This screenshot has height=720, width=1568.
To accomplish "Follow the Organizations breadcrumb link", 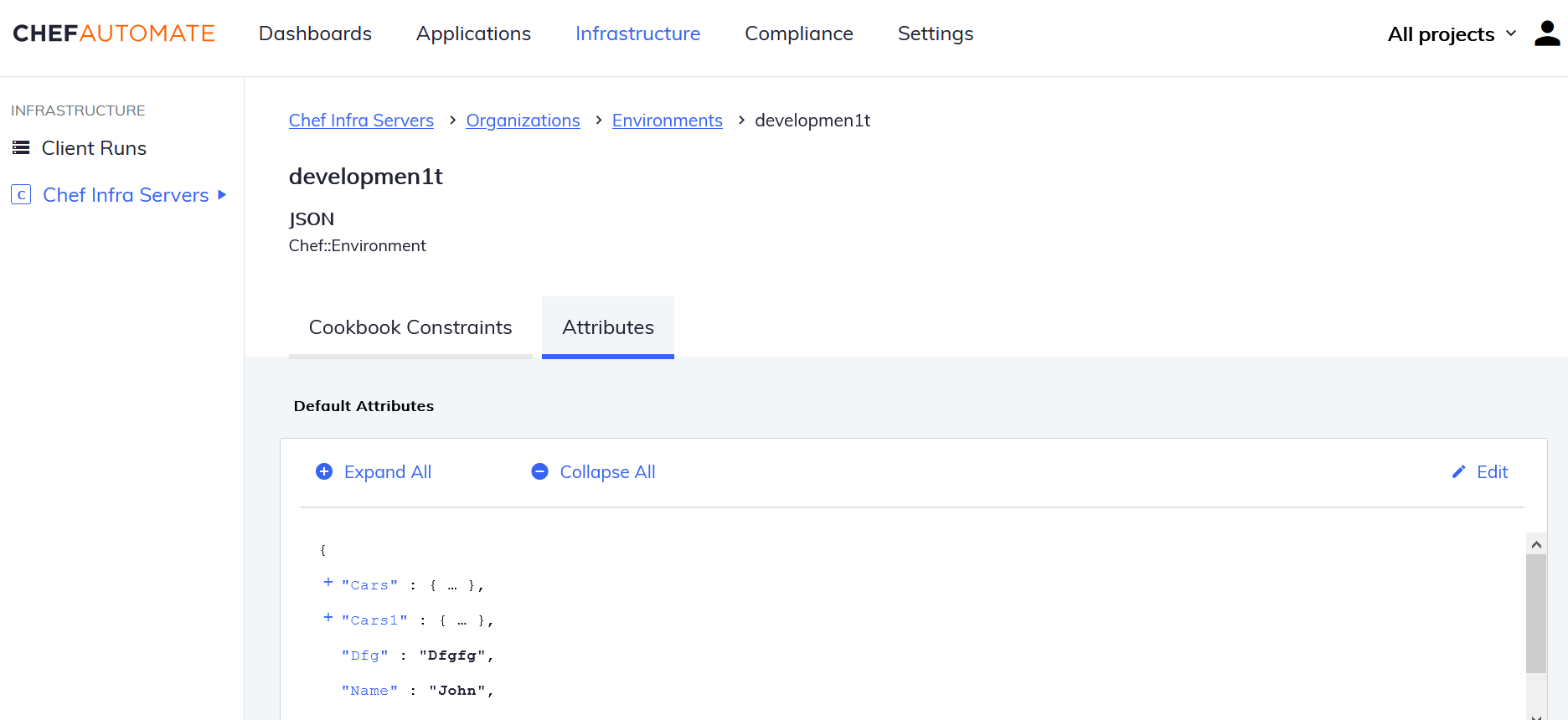I will (523, 121).
